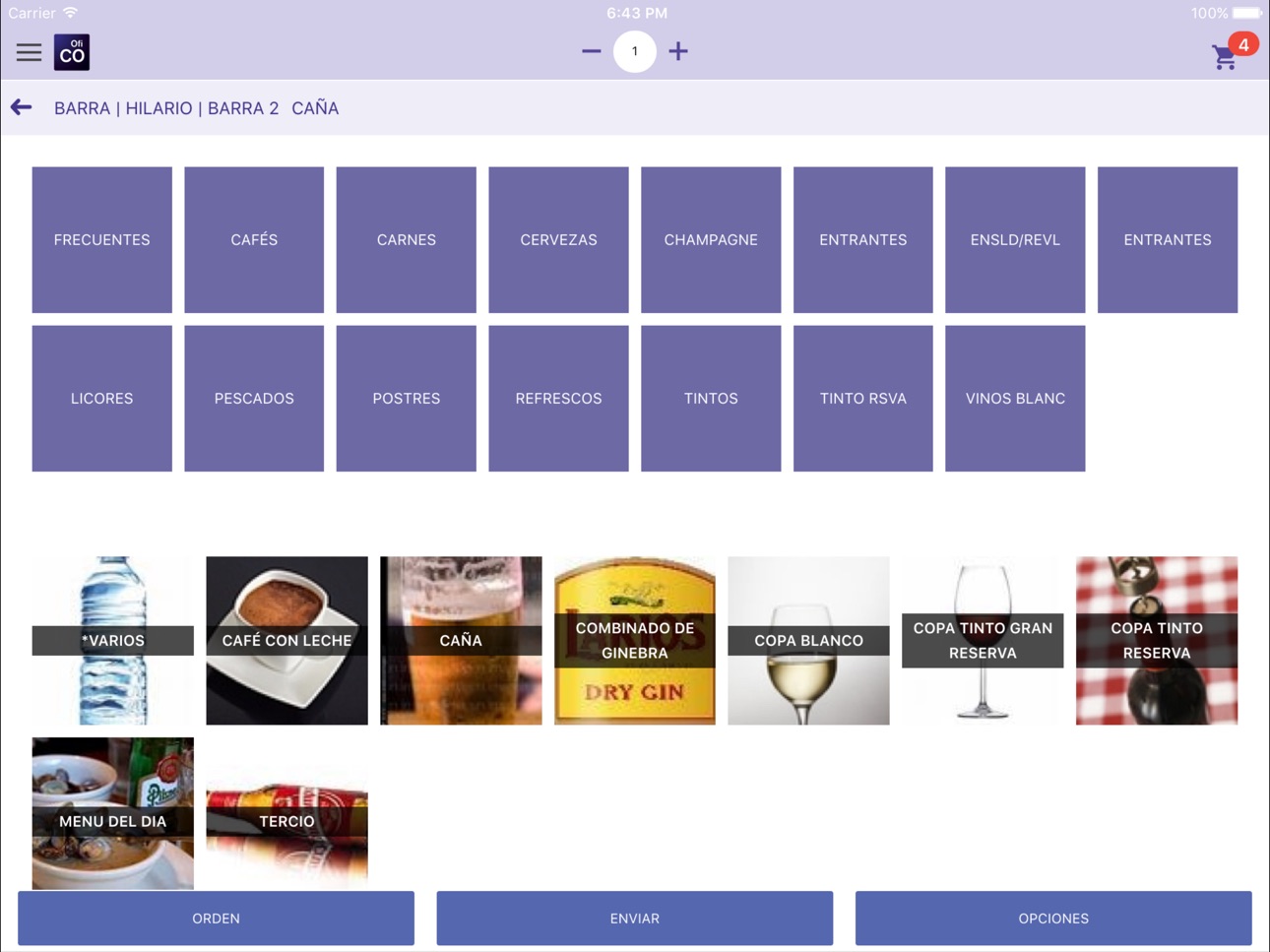Open the OPCIONES button
This screenshot has width=1270, height=952.
tap(1053, 919)
